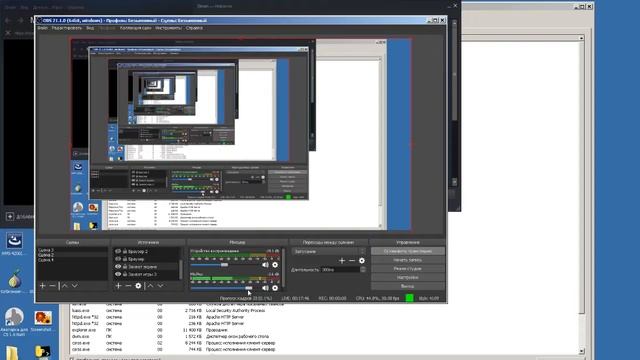Click the Mixer panel vertical scrollbar
This screenshot has width=640, height=360.
click(283, 269)
